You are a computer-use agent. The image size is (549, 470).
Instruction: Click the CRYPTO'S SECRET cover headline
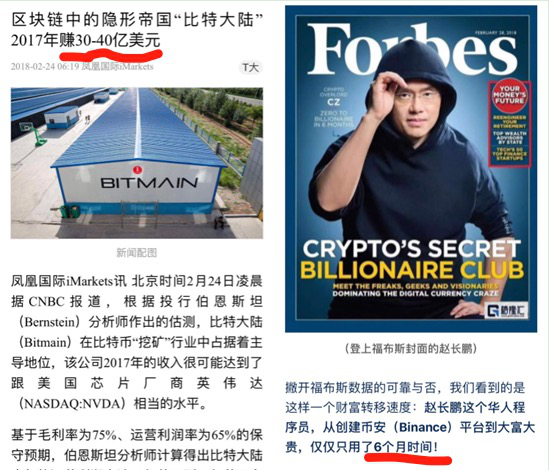click(412, 249)
